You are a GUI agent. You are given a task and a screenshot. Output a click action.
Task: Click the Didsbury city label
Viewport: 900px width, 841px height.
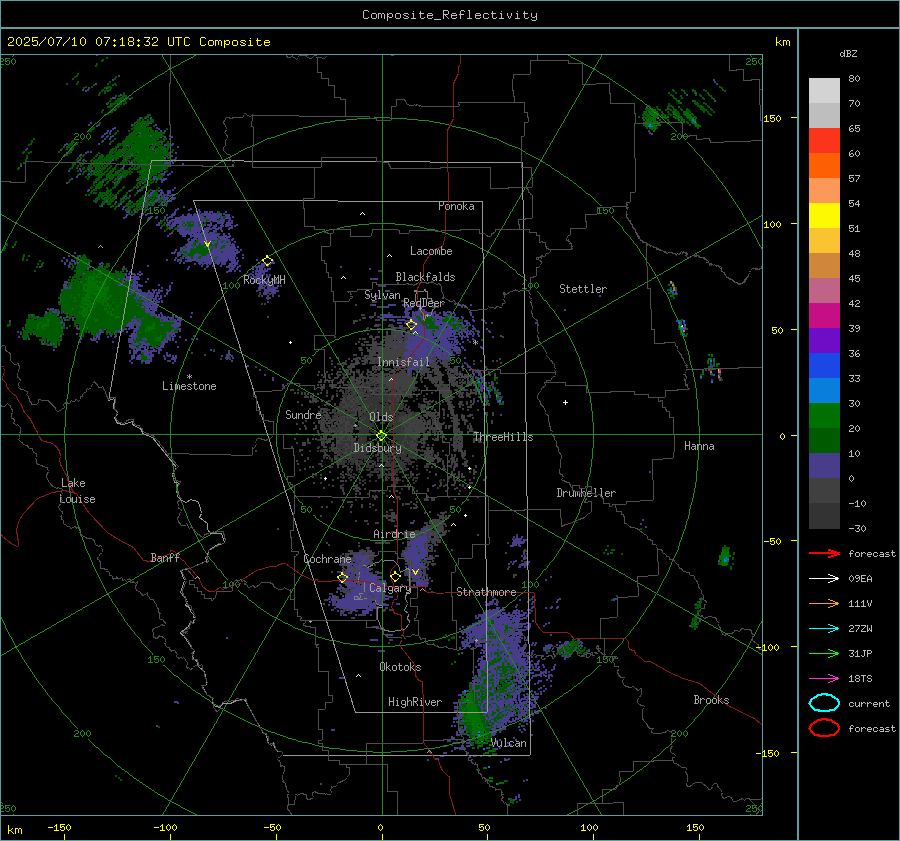tap(378, 448)
